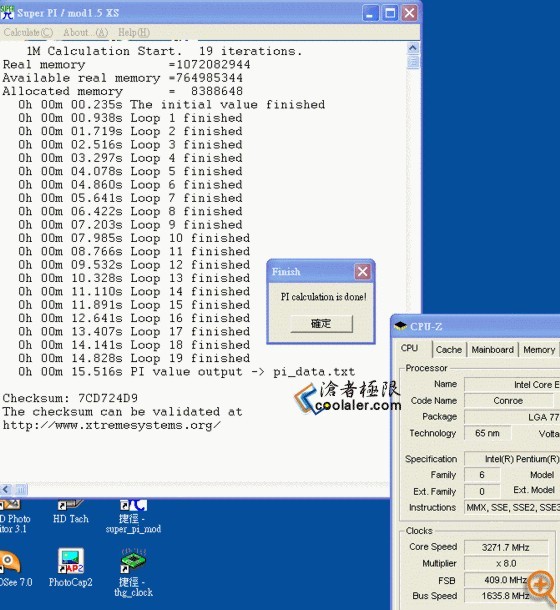
Task: Click the Bus Speed 1635.8 MHz value
Action: [x=506, y=596]
